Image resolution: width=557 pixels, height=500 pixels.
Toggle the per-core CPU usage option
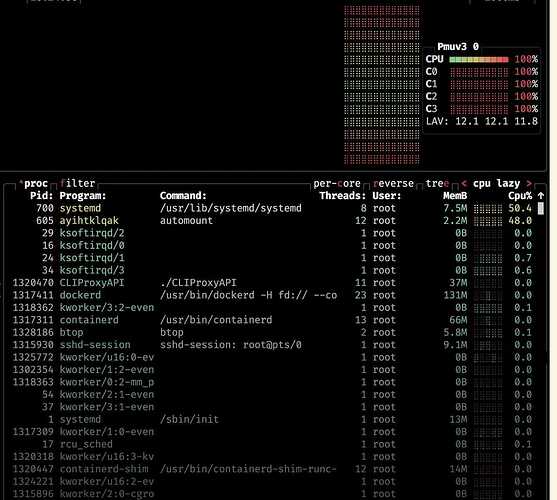coord(337,183)
